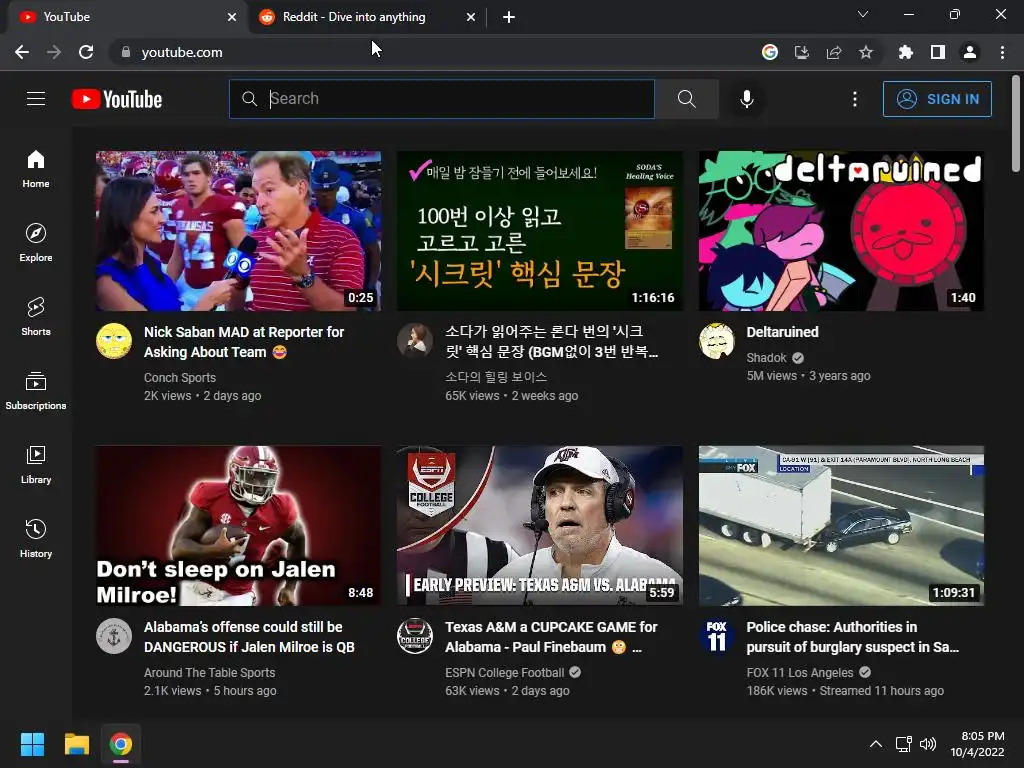
Task: Reload the page
Action: click(86, 52)
